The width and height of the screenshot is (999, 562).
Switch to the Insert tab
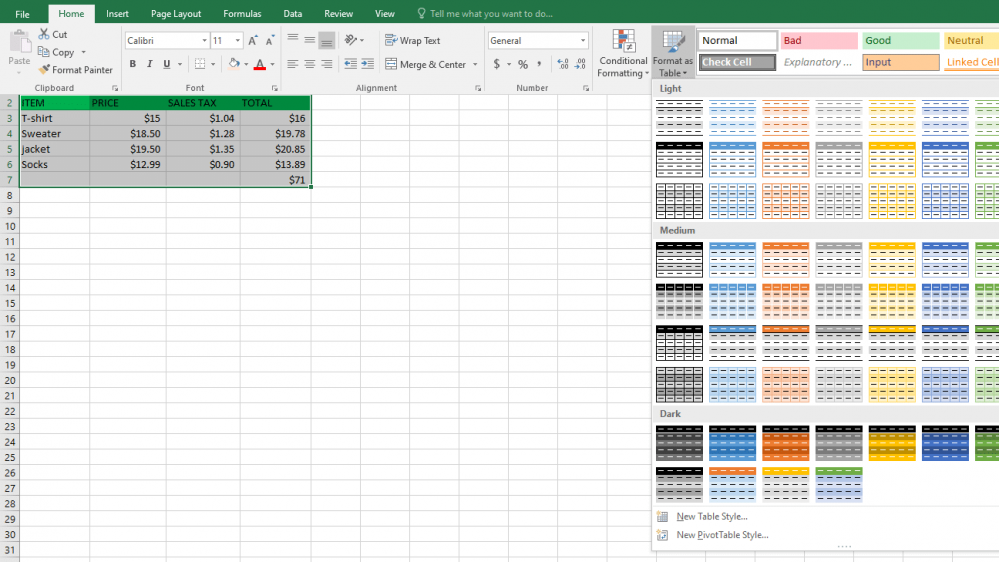[117, 13]
